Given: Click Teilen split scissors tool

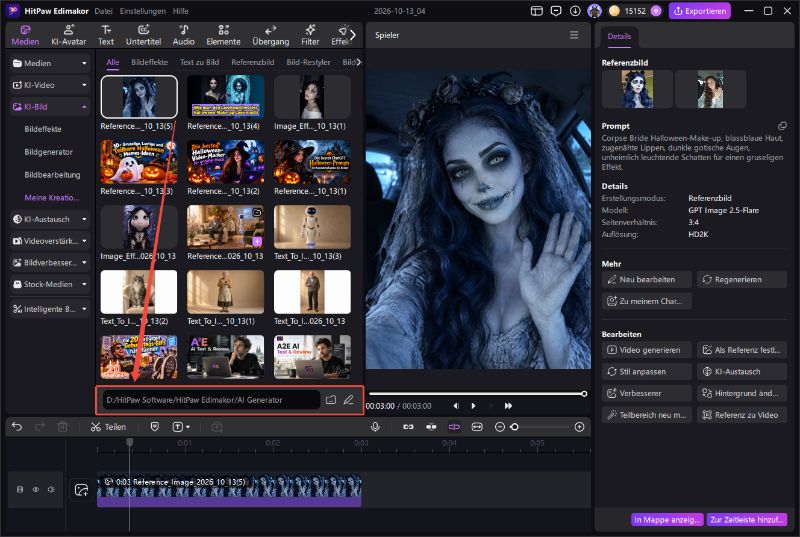Looking at the screenshot, I should click(108, 427).
